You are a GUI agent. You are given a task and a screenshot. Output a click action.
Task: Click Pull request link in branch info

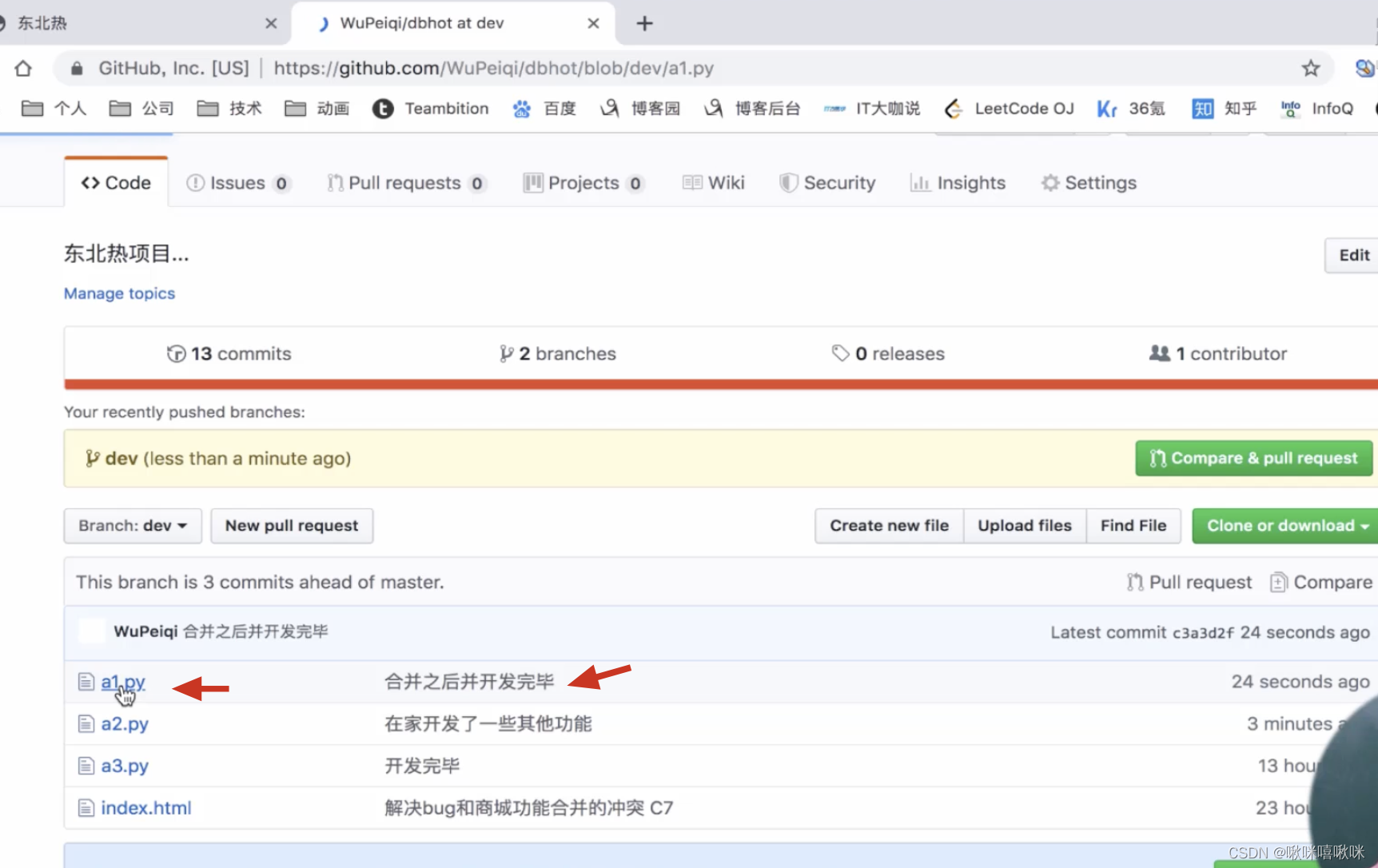(x=1189, y=582)
